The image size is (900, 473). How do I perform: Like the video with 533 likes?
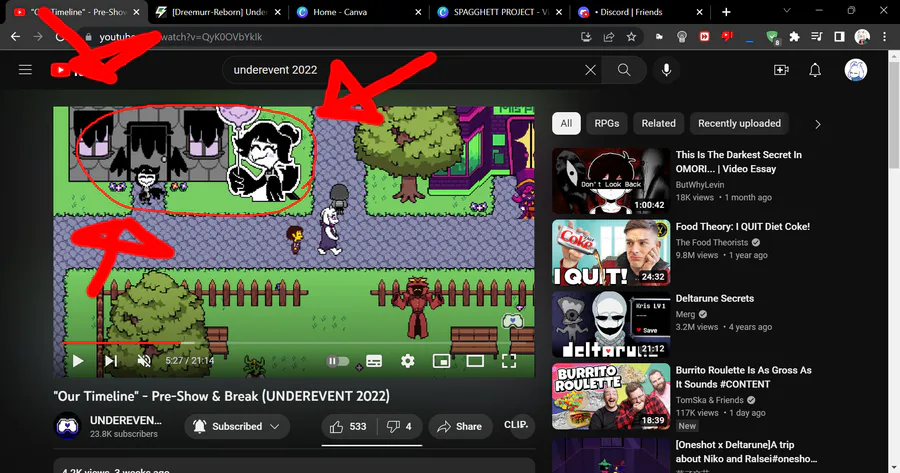(348, 427)
